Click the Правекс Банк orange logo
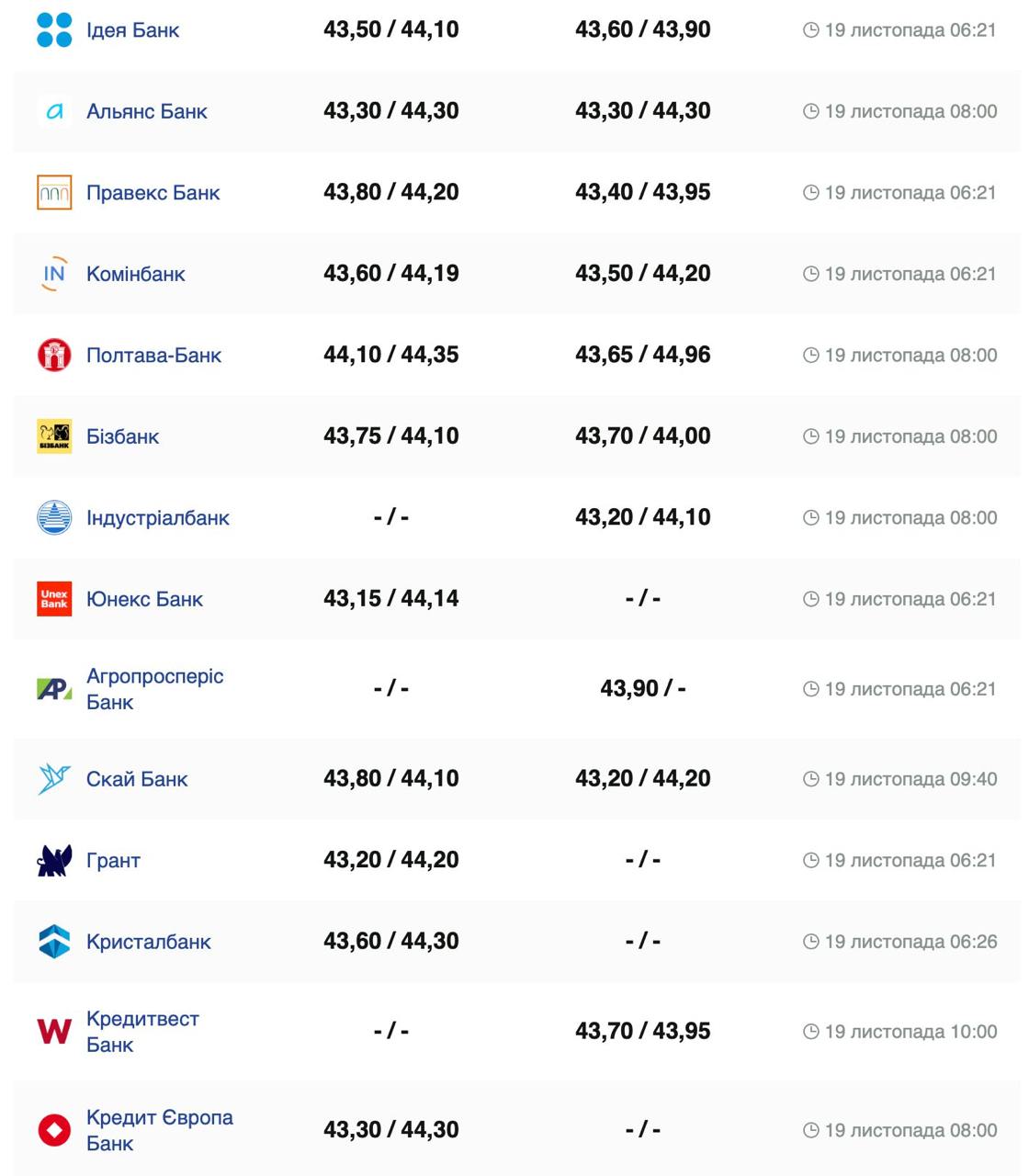The height and width of the screenshot is (1176, 1029). coord(54,193)
